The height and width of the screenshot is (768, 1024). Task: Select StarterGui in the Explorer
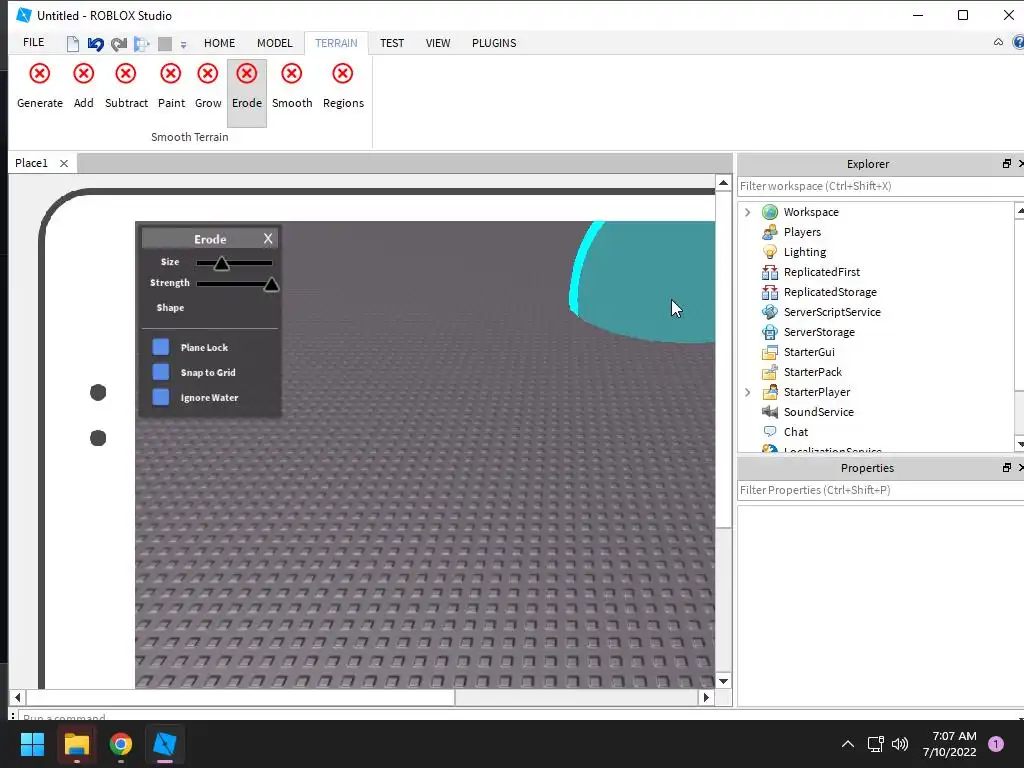(809, 352)
